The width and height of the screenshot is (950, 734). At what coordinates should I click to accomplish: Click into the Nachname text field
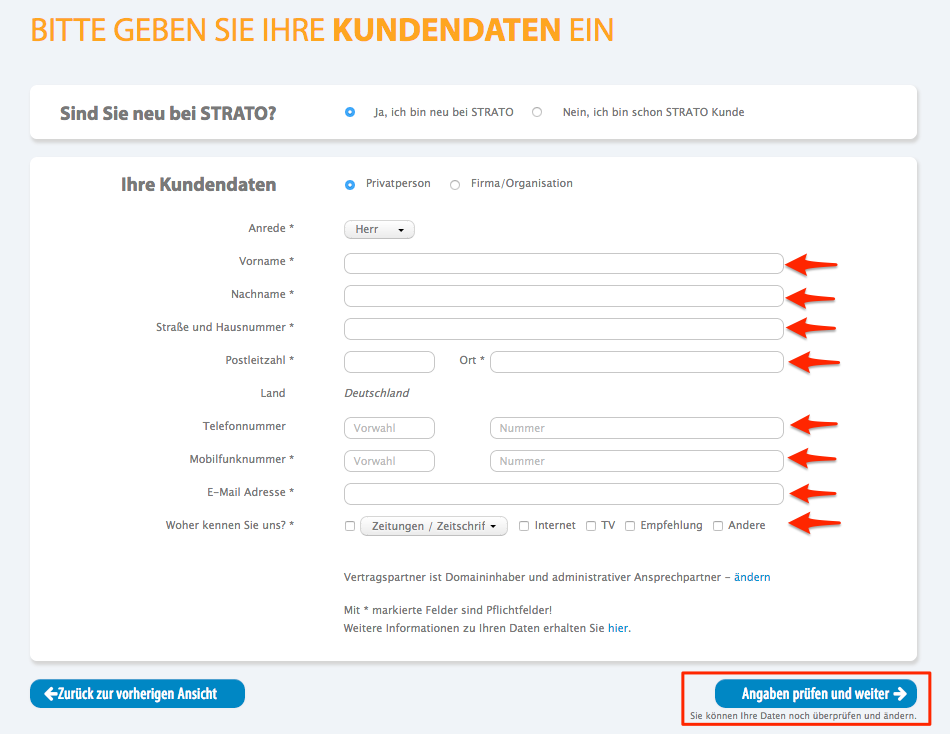(563, 296)
